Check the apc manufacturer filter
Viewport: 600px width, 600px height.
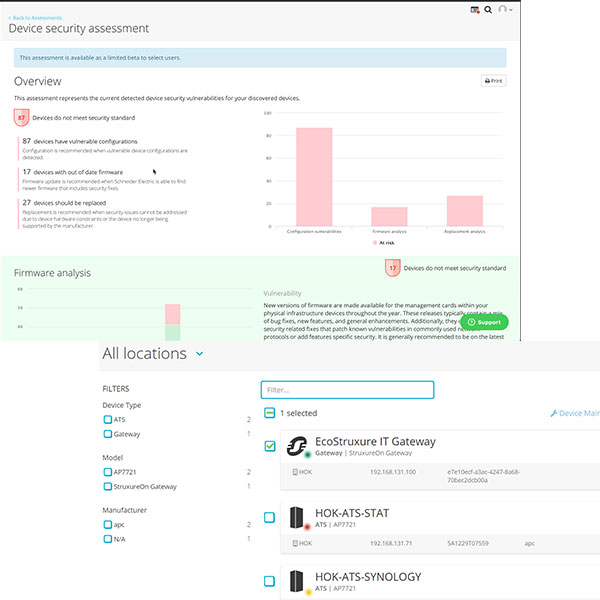(x=108, y=524)
